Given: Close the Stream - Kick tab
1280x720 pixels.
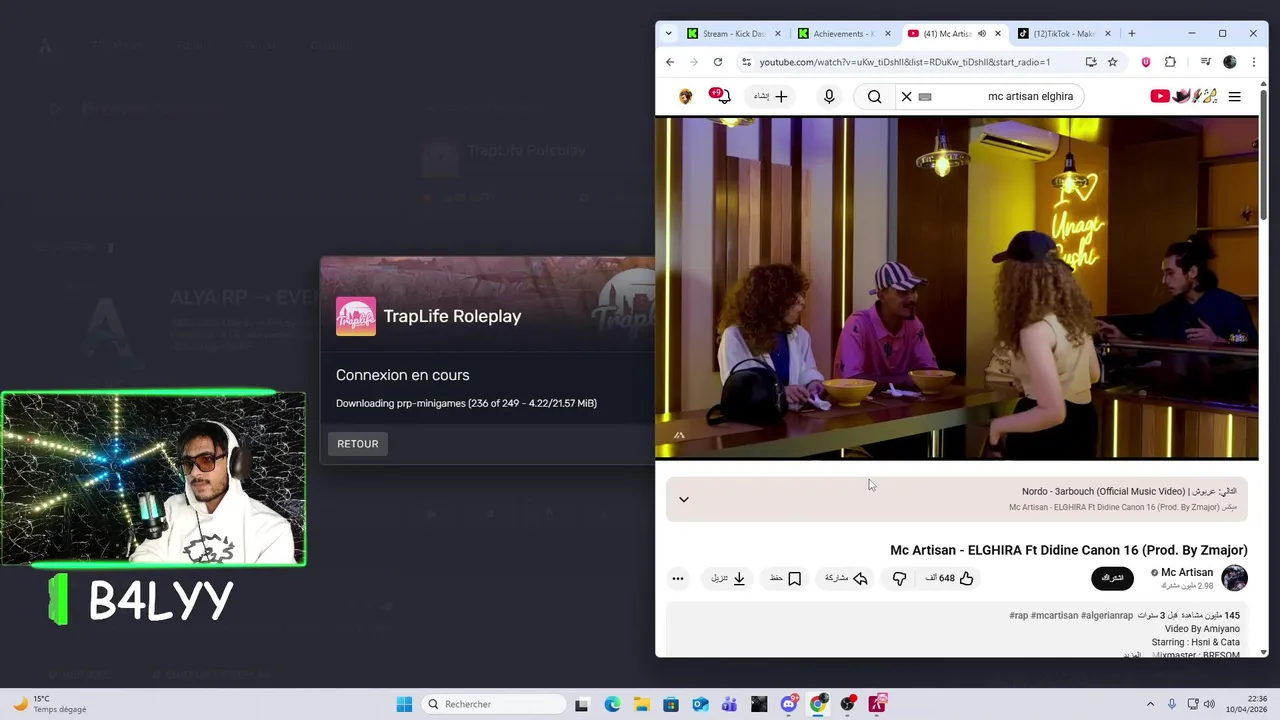Looking at the screenshot, I should coord(778,33).
